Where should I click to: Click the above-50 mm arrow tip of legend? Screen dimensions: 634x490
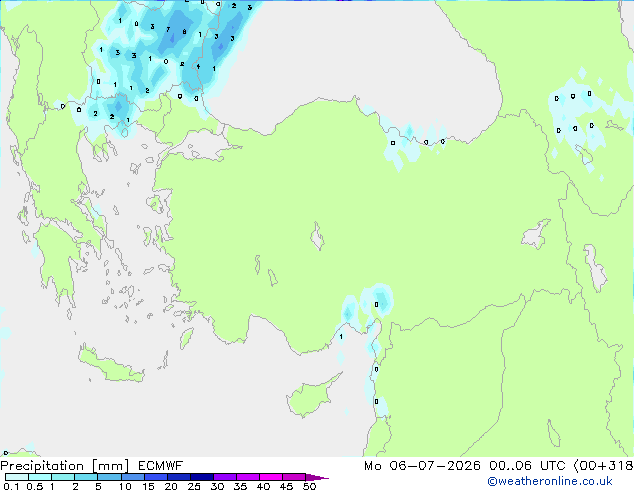pos(317,477)
